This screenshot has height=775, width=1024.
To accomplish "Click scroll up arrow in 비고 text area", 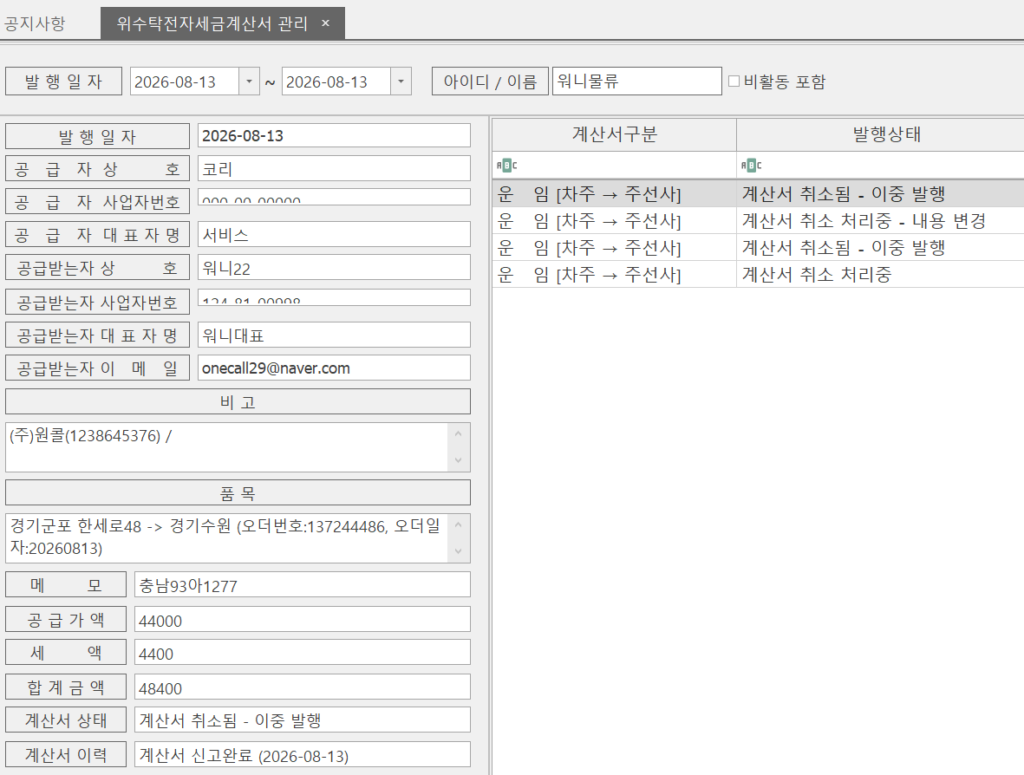I will (x=458, y=434).
